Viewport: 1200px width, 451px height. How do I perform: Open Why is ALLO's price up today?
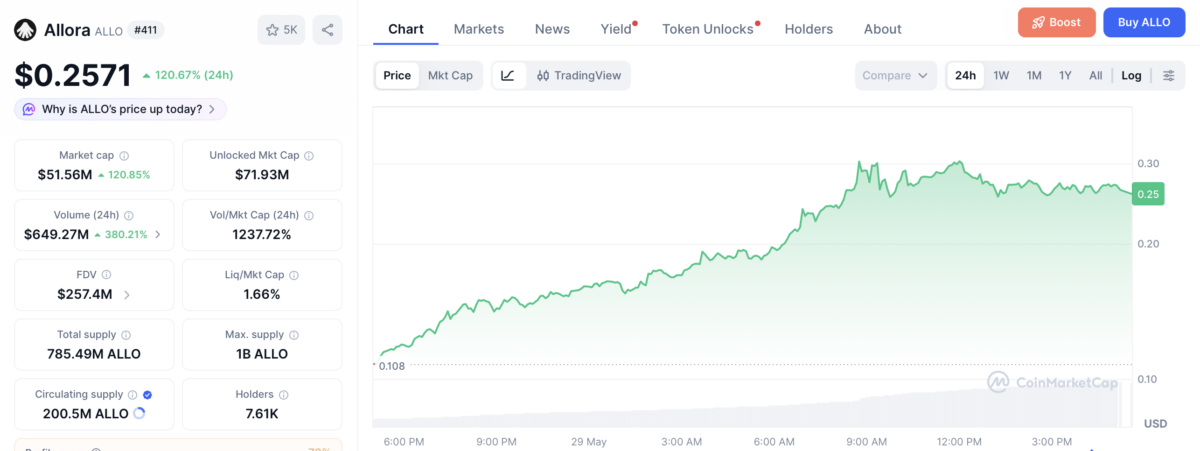(121, 109)
